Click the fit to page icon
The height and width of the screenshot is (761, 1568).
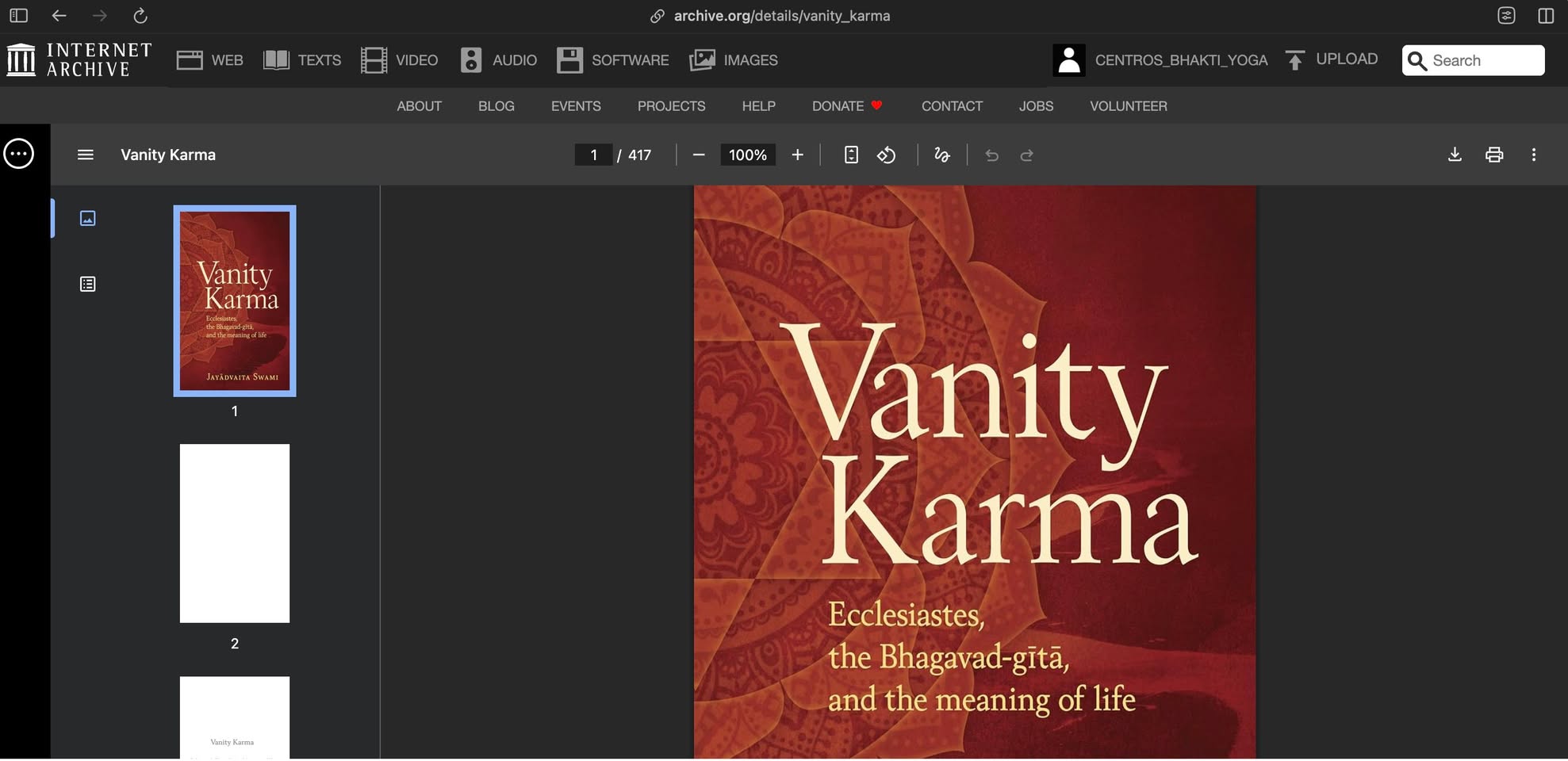click(851, 155)
